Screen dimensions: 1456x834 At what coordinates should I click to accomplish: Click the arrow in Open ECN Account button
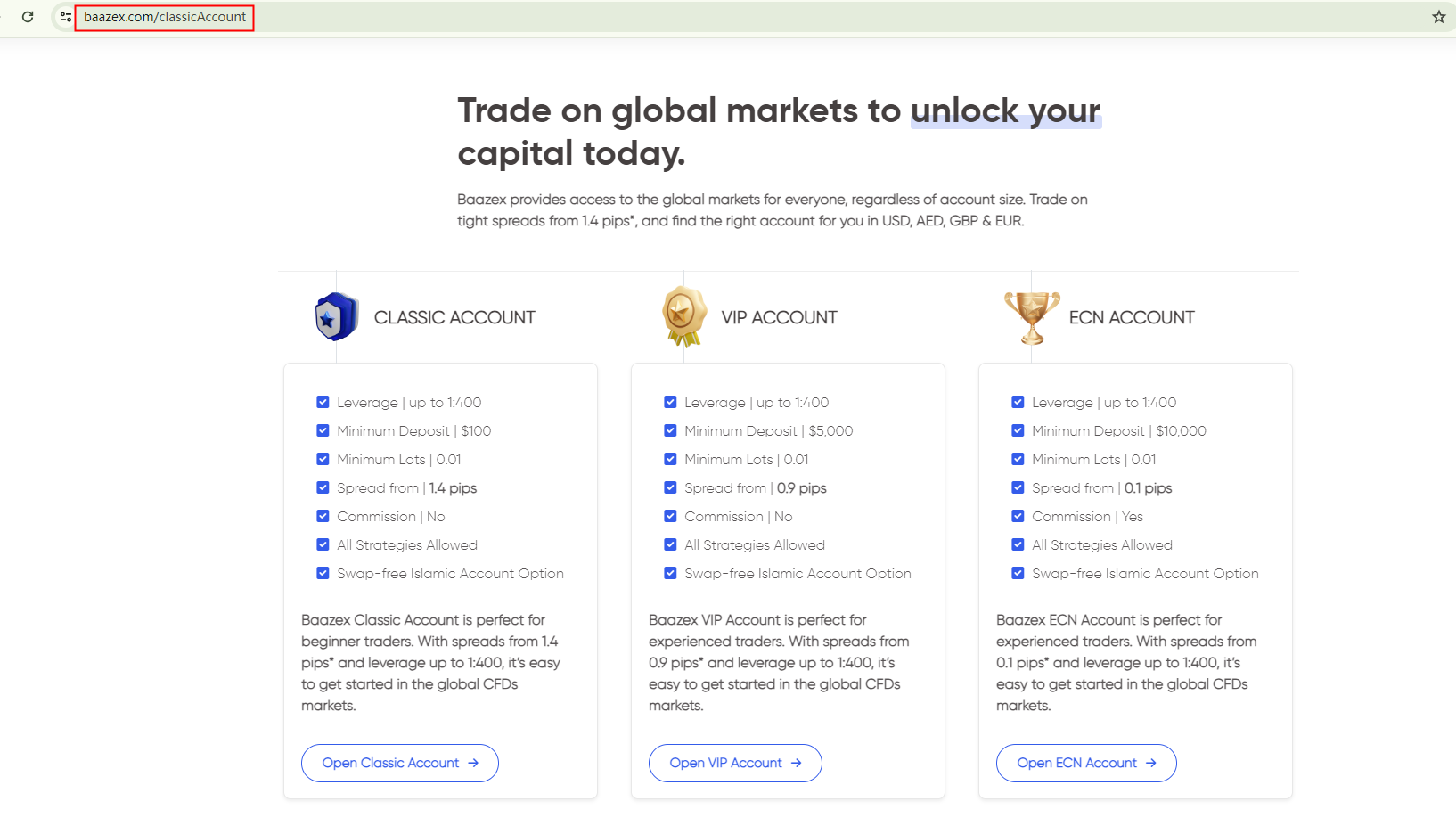tap(1151, 764)
